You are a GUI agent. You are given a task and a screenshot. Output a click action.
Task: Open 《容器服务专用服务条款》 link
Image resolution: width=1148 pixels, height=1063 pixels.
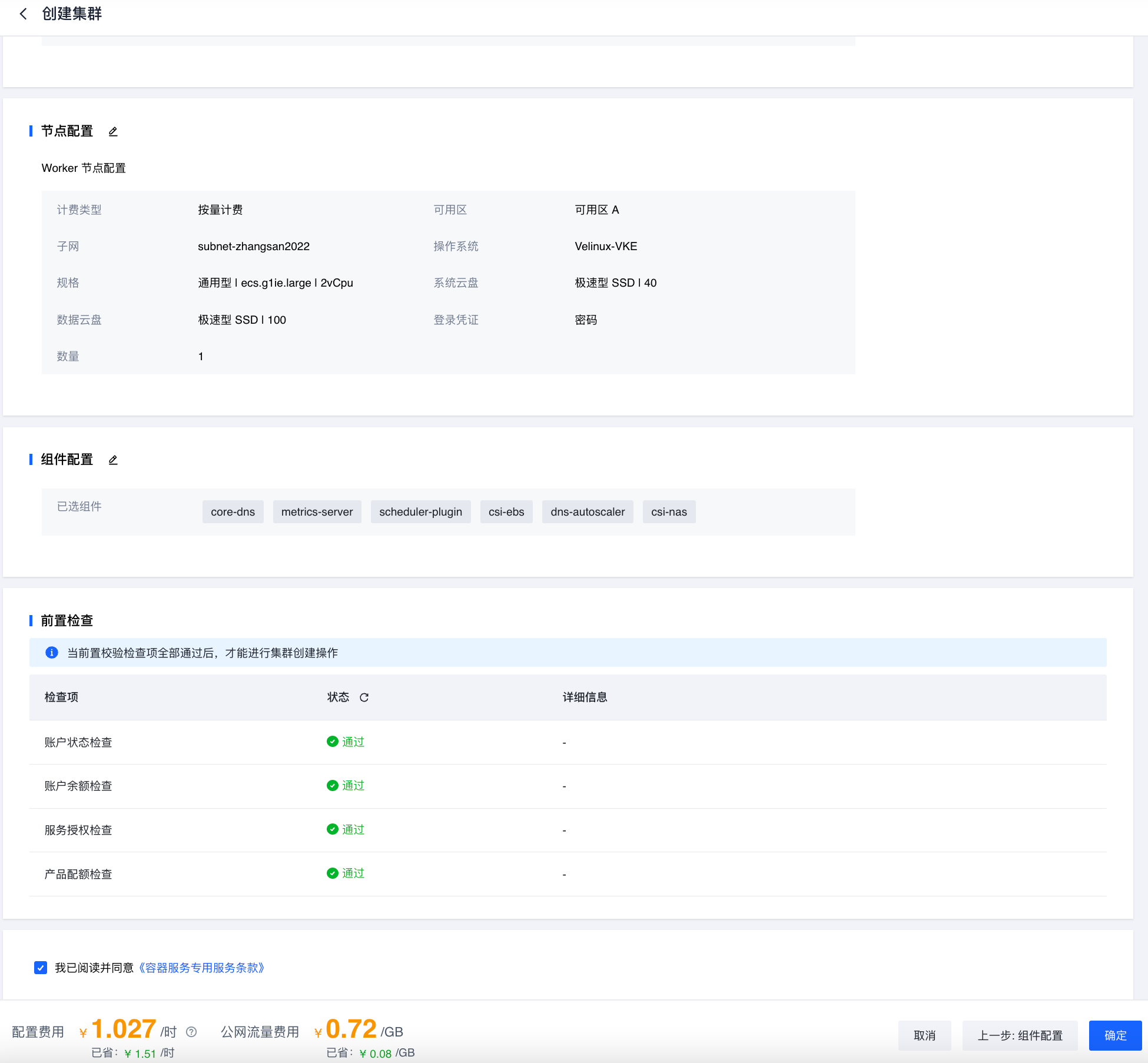point(201,968)
